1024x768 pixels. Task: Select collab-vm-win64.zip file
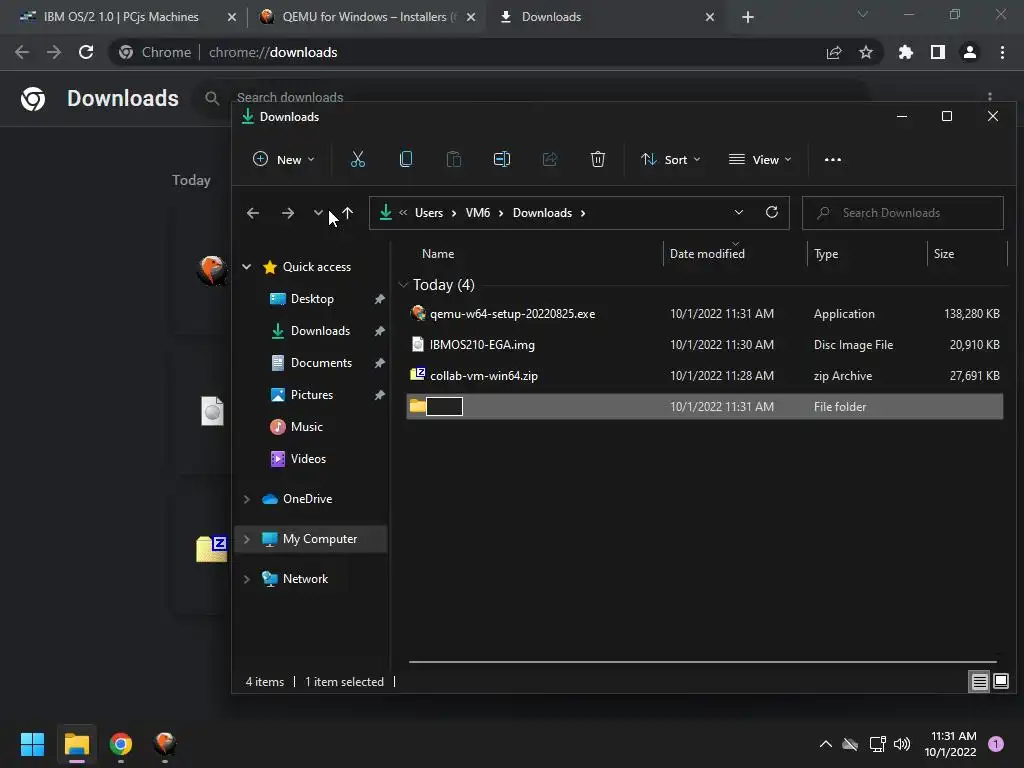click(705, 376)
